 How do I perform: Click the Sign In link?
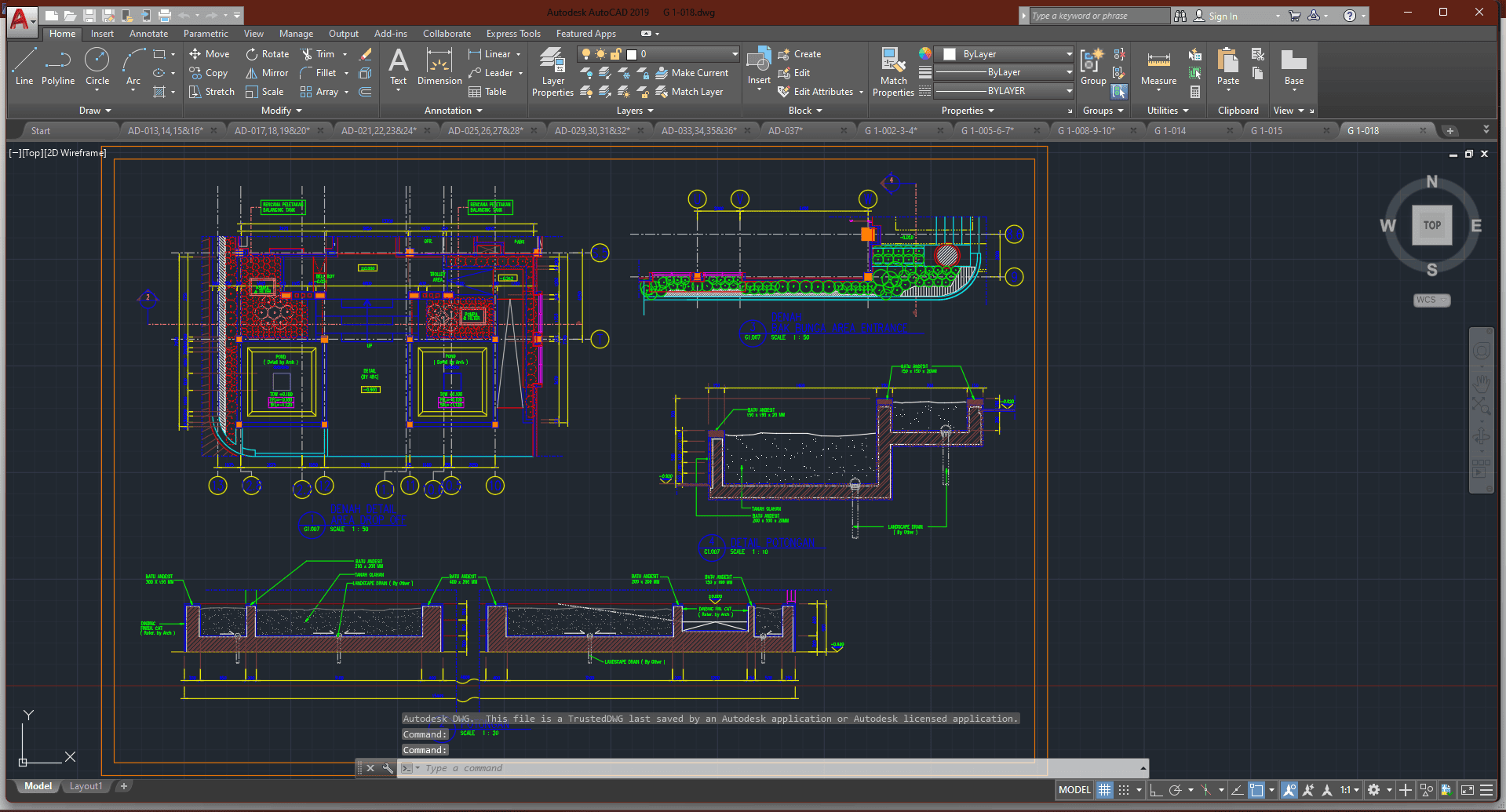(1222, 16)
